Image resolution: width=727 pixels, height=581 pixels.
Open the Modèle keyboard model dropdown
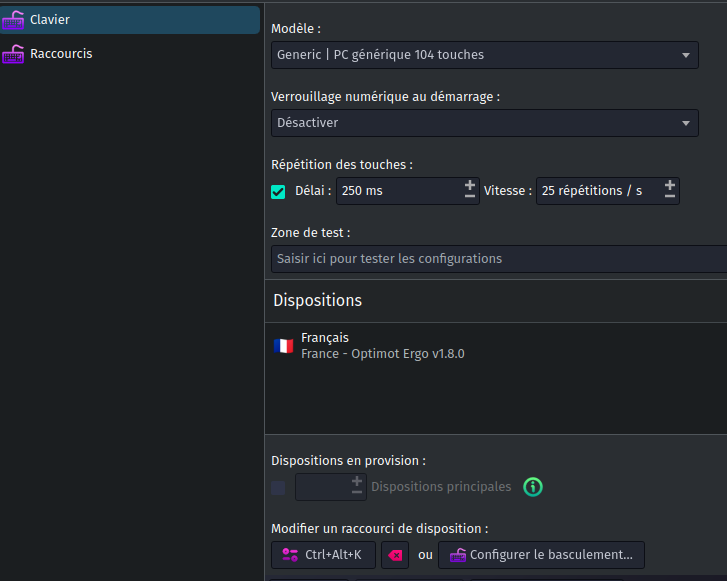[485, 55]
